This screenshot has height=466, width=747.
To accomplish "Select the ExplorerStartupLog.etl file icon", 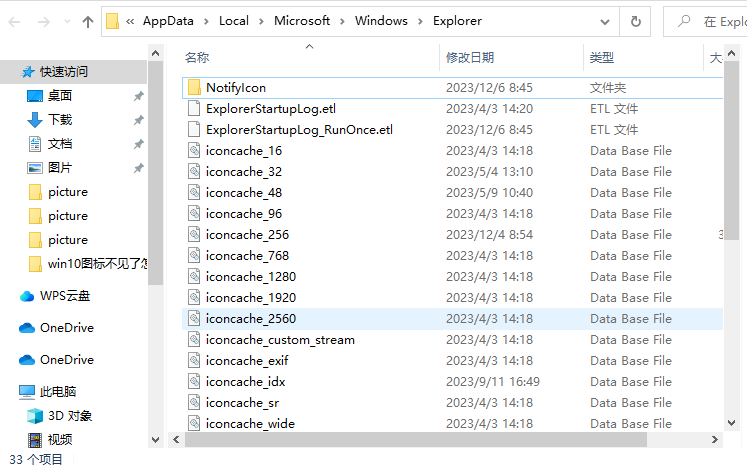I will [194, 109].
